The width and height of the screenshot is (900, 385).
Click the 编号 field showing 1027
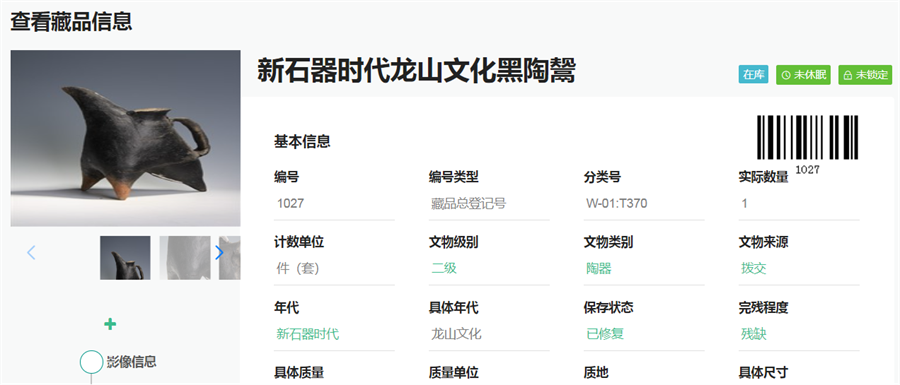(x=335, y=204)
